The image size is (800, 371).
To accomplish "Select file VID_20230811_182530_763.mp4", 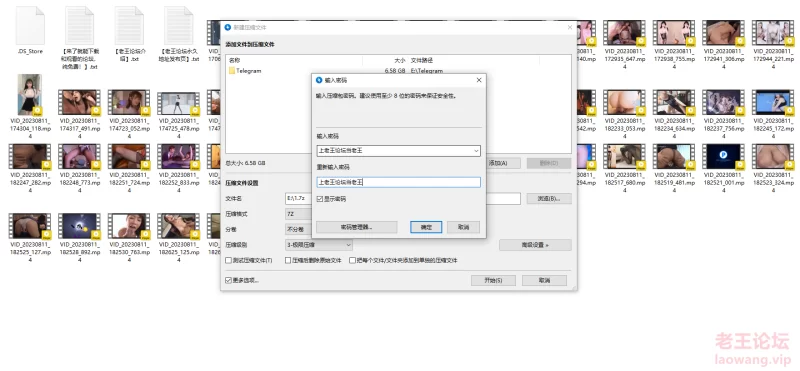I will (129, 226).
